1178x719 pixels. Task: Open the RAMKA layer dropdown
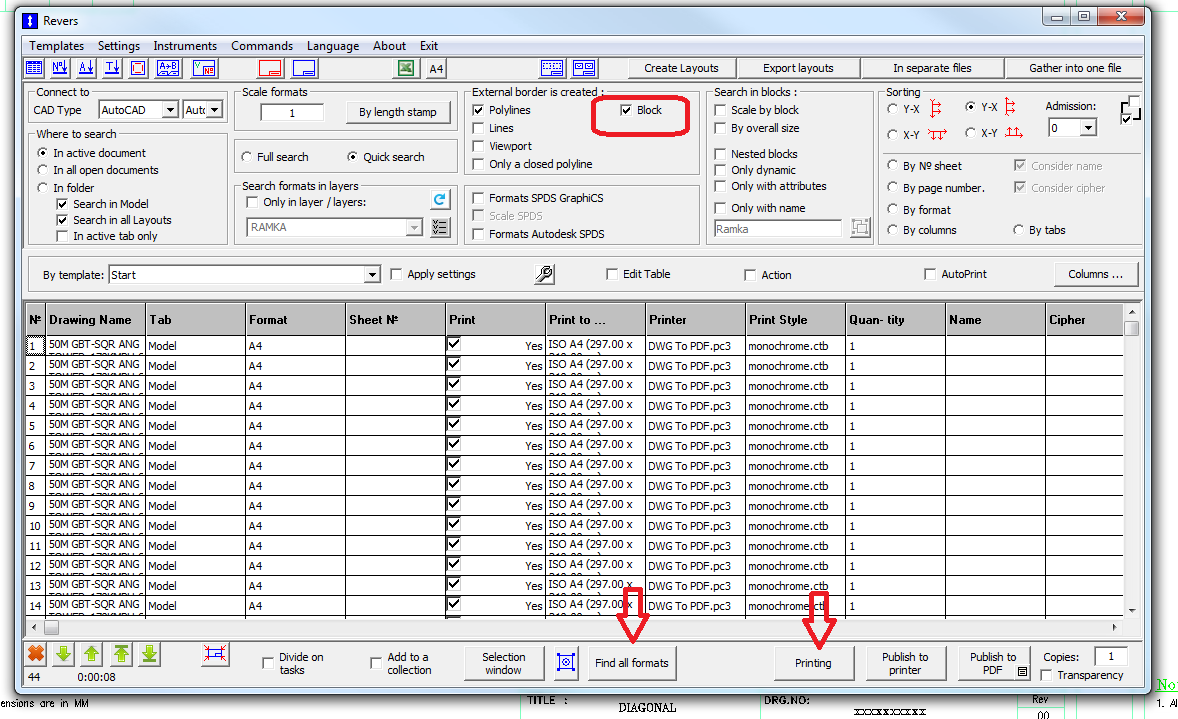point(413,227)
